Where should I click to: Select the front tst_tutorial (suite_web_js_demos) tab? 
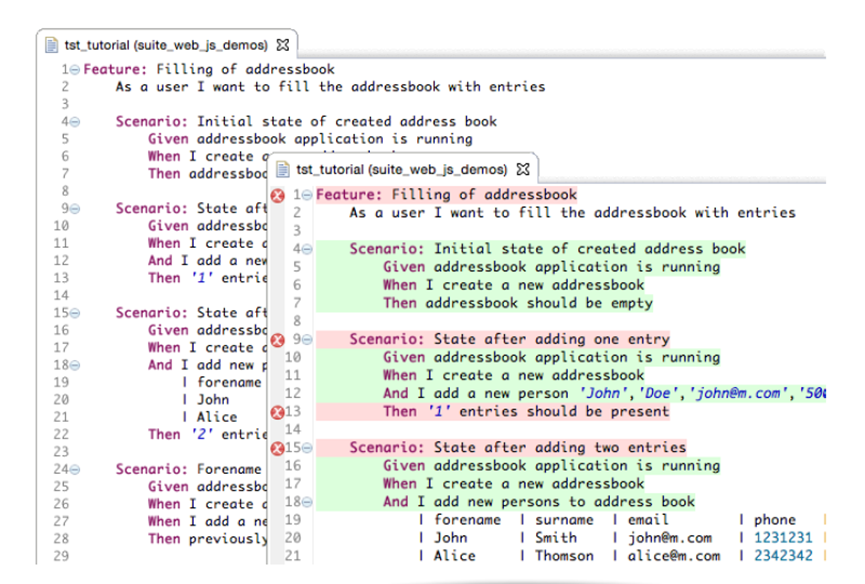pos(402,169)
